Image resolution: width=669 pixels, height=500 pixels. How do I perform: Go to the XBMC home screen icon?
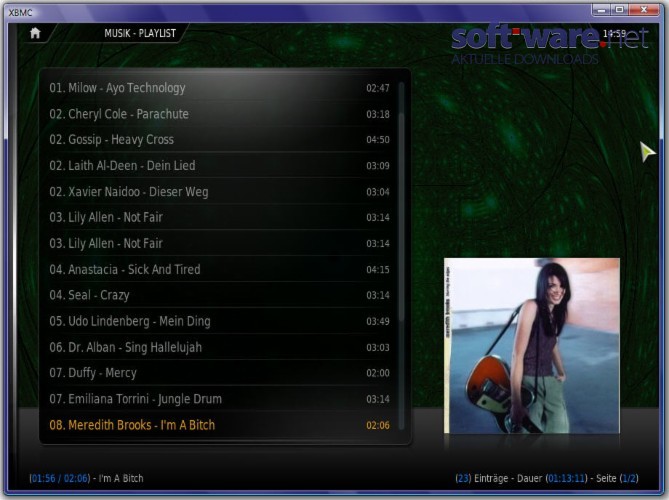(x=35, y=33)
